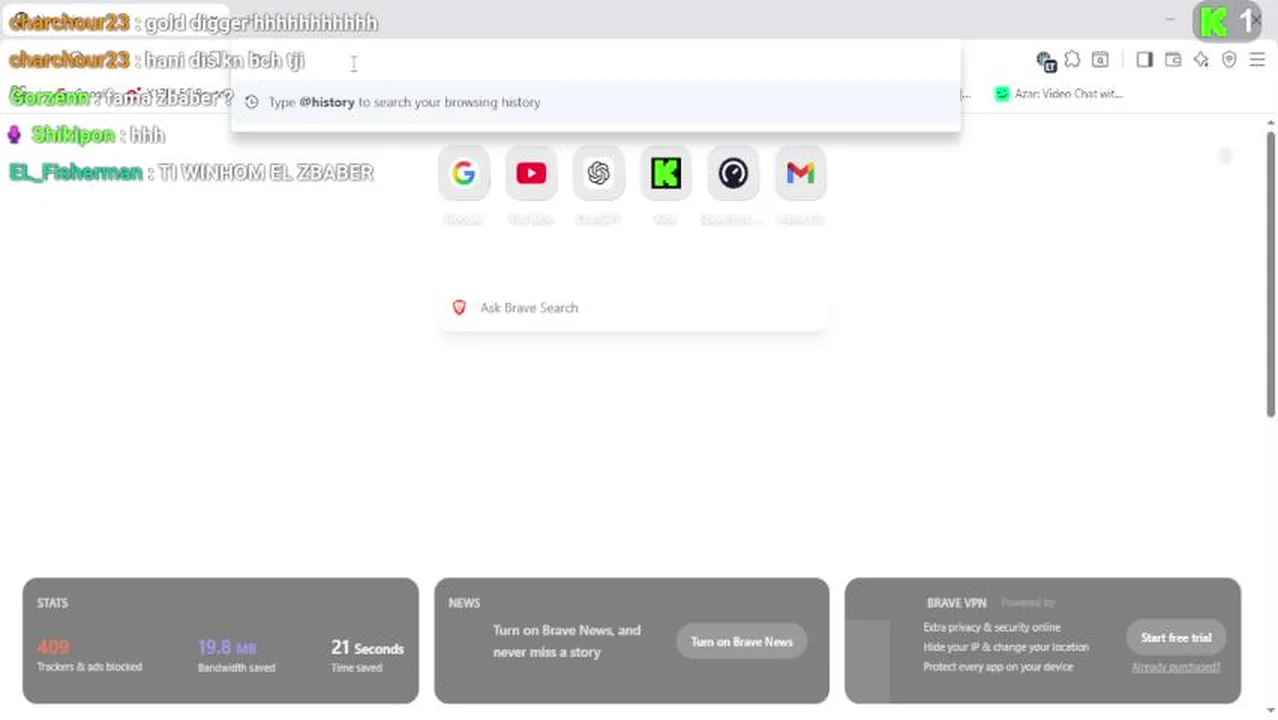Click the Shikipon username in chat
The width and height of the screenshot is (1278, 720).
[72, 135]
